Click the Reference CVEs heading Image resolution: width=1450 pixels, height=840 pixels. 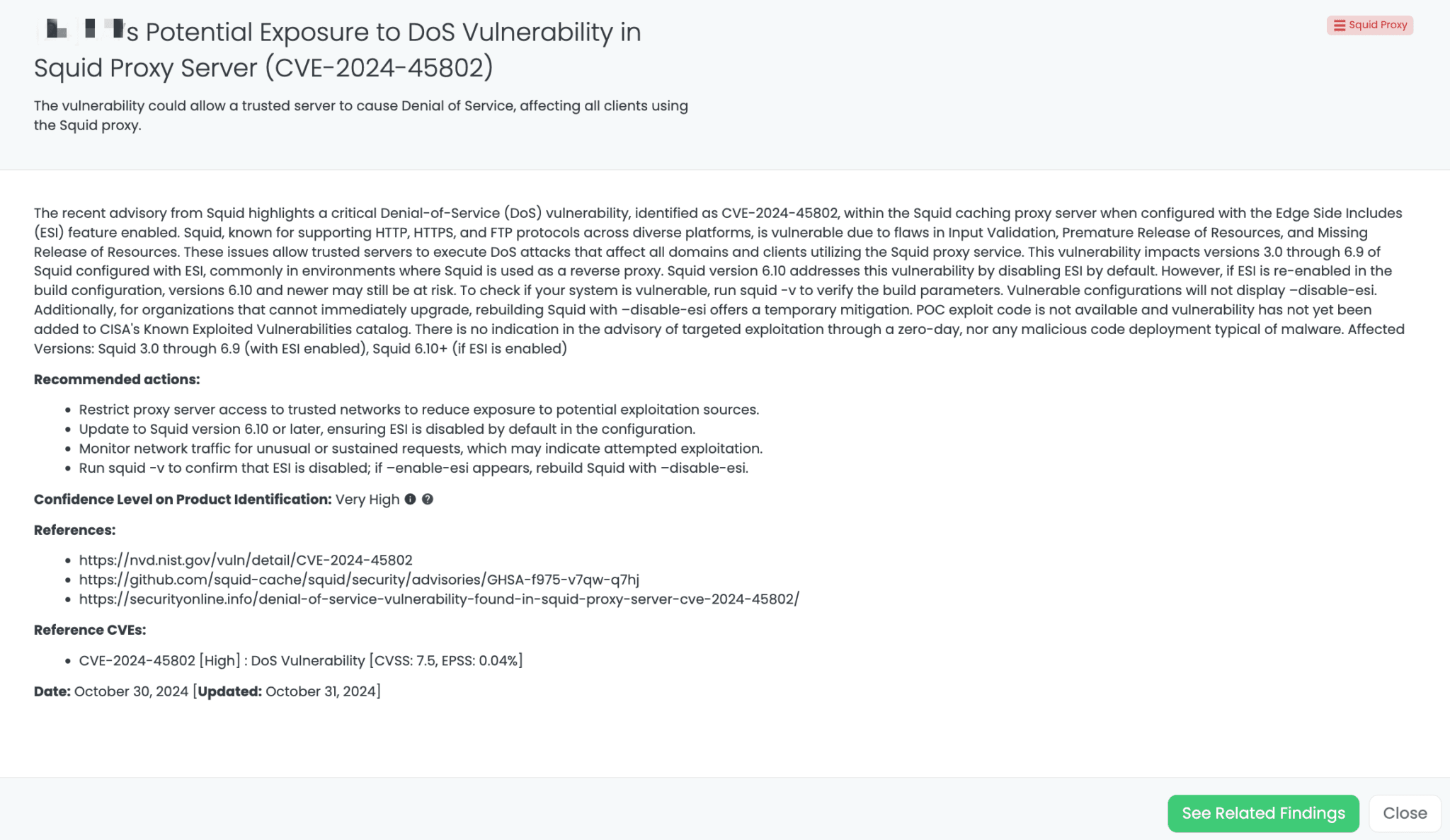click(90, 631)
